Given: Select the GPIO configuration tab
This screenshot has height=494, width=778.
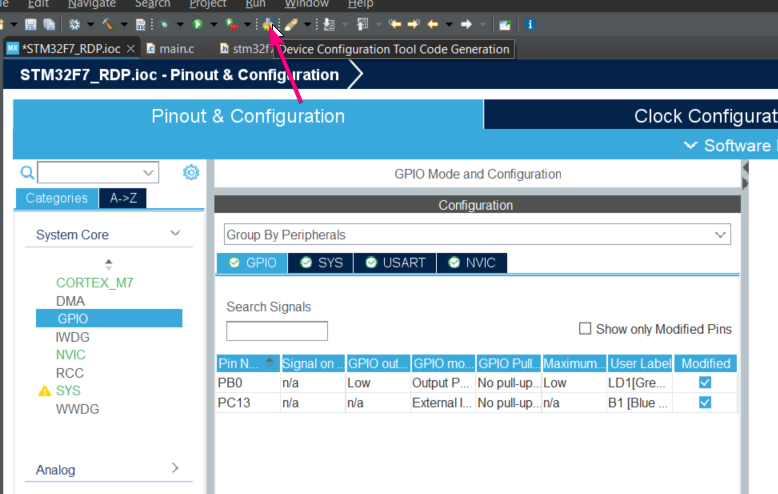Looking at the screenshot, I should [x=252, y=263].
